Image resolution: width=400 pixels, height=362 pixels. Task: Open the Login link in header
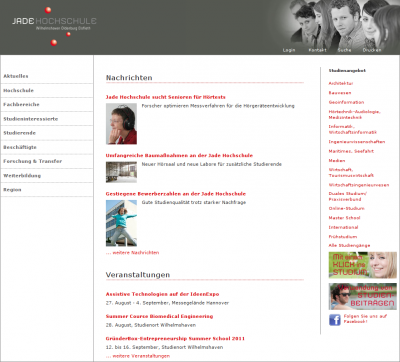(289, 50)
